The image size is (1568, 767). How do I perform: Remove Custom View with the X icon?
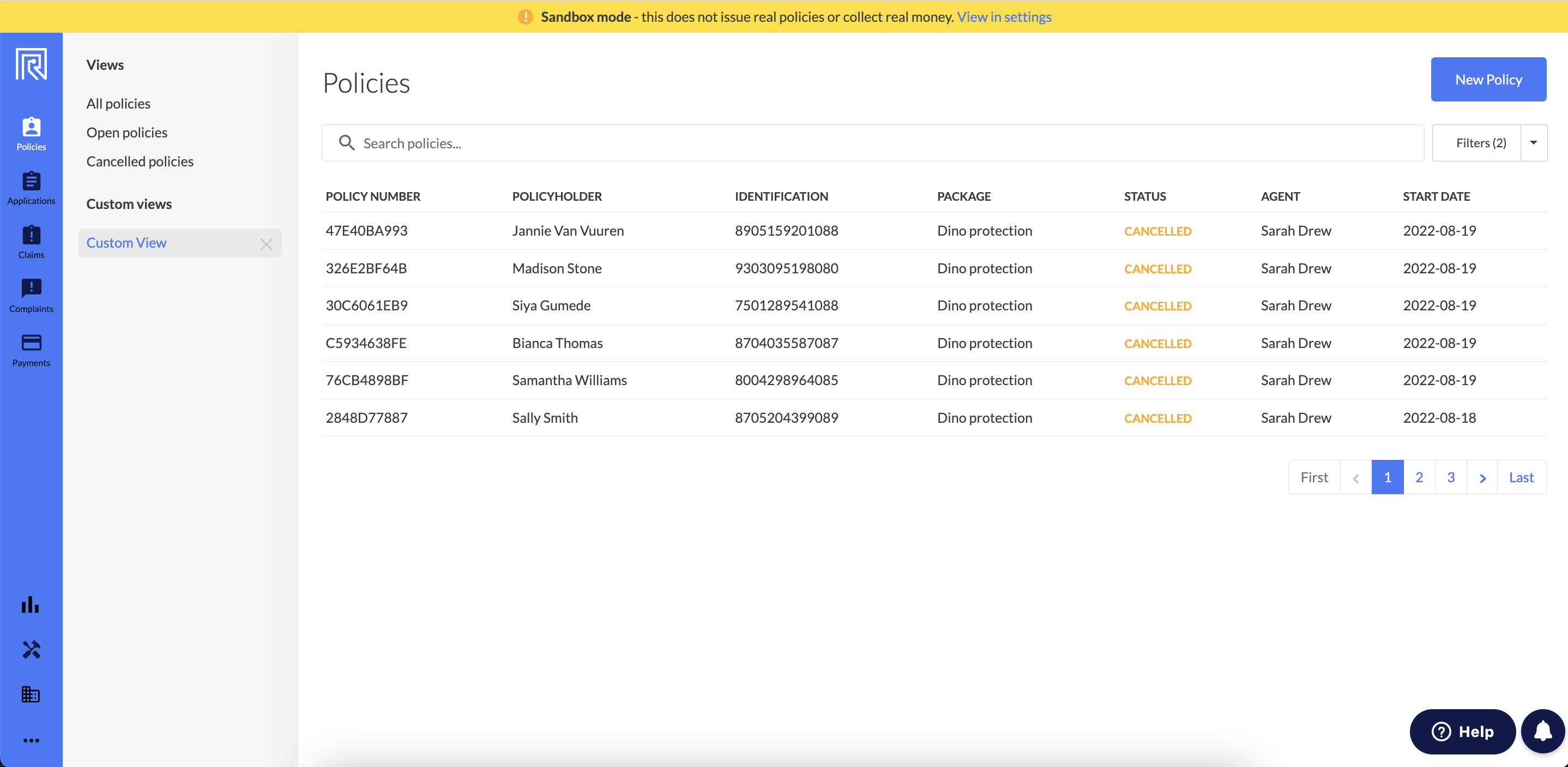tap(266, 244)
